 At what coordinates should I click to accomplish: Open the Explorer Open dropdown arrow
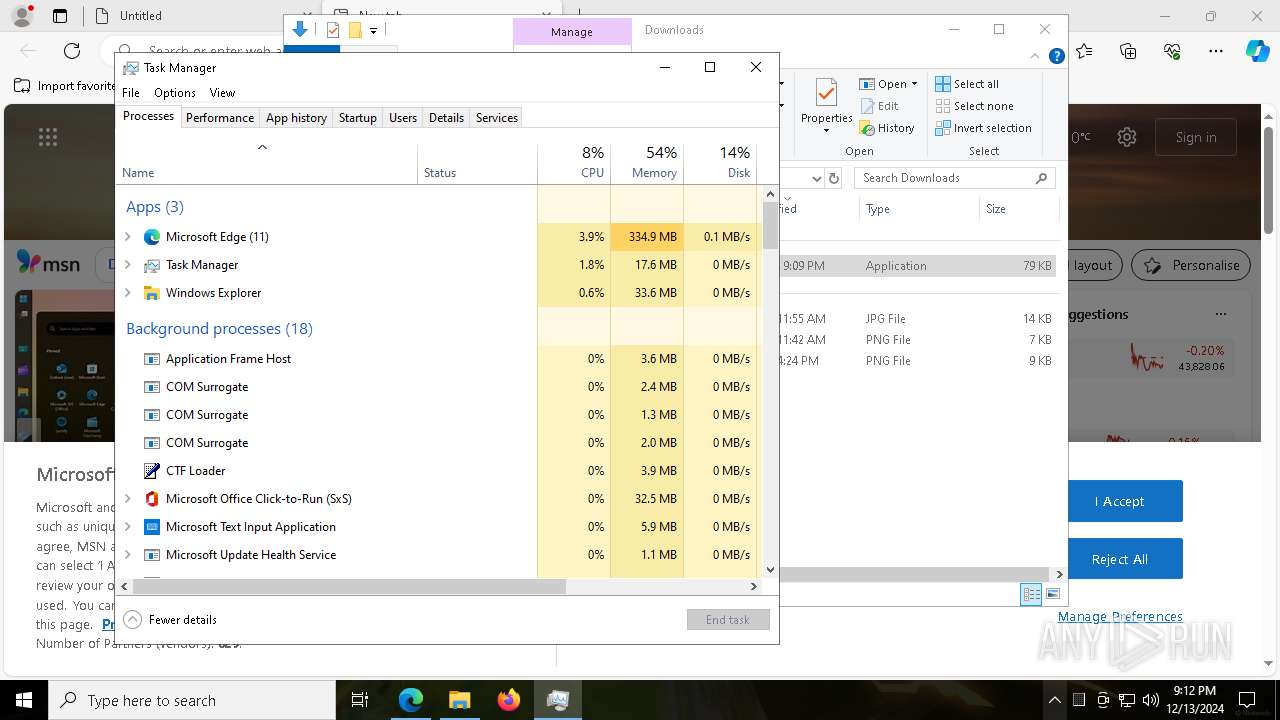click(914, 84)
